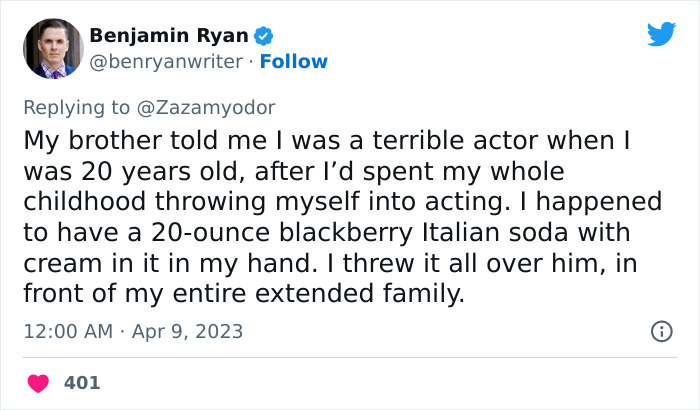Open the tweet info icon
700x410 pixels.
[x=661, y=331]
